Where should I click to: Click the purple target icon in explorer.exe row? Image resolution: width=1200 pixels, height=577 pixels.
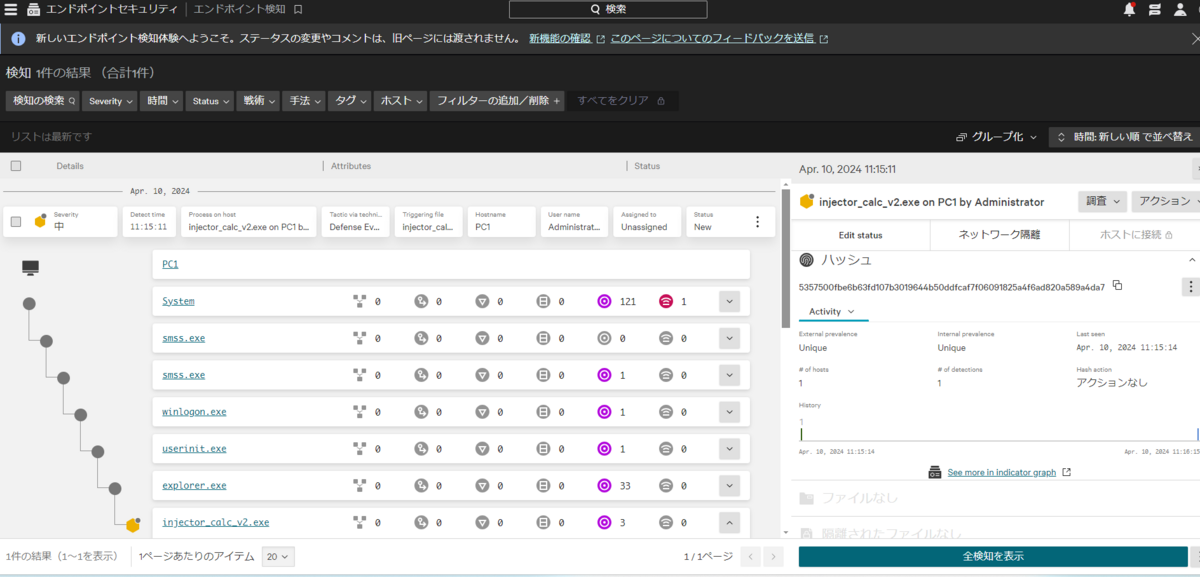604,486
